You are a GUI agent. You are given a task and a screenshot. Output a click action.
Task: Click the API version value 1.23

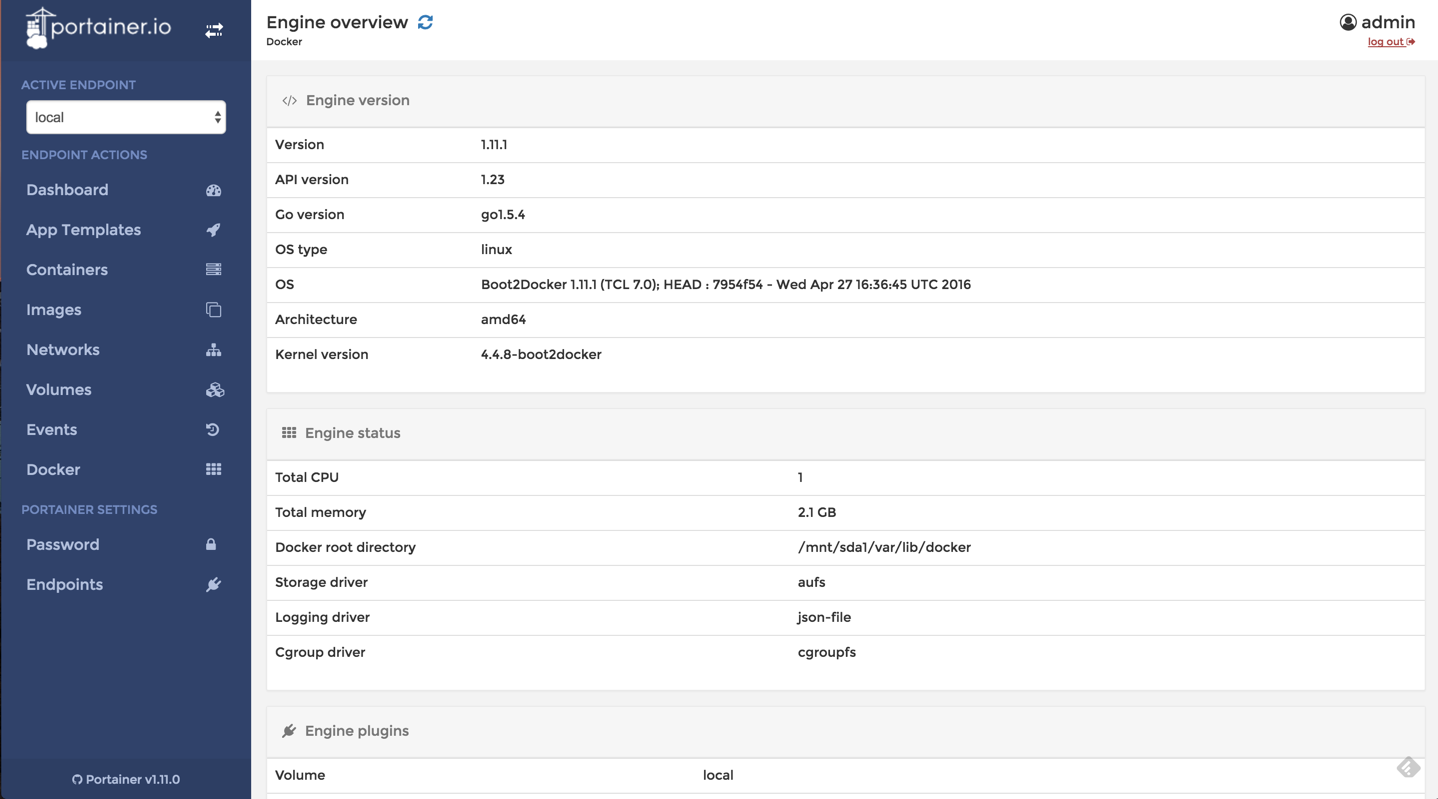pyautogui.click(x=493, y=180)
